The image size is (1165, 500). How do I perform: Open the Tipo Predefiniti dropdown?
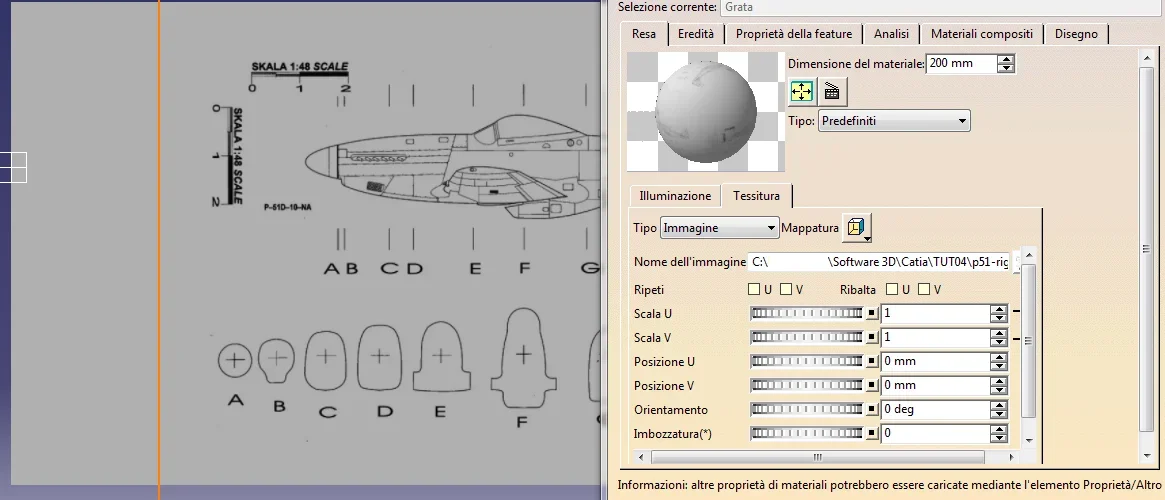pos(894,121)
